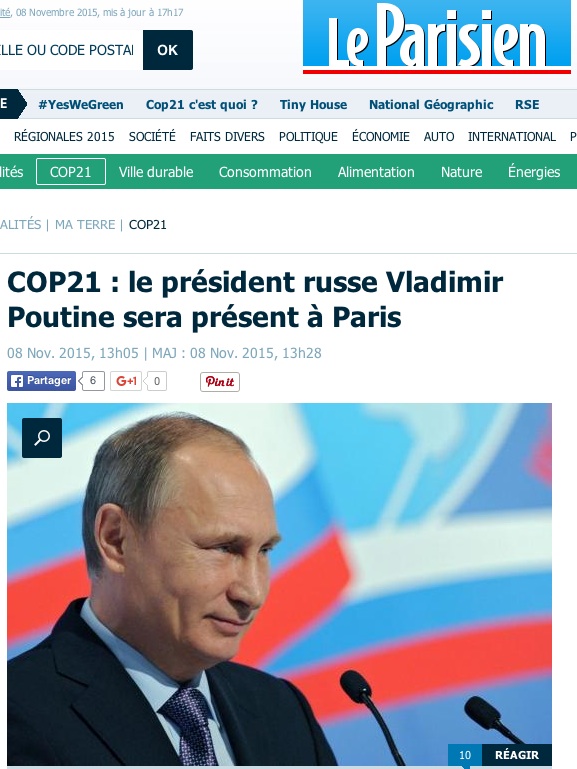Screen dimensions: 577x769
Task: Click the OK button next to postal code
Action: tap(168, 50)
